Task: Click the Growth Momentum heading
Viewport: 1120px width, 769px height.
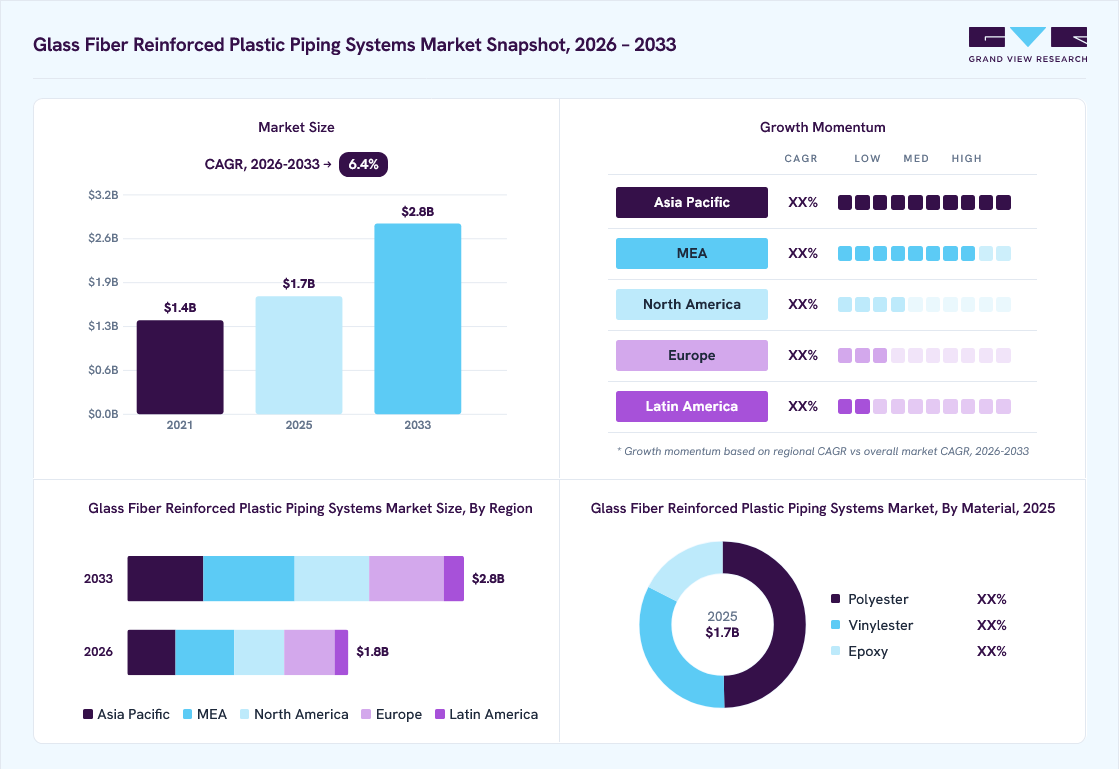Action: coord(822,127)
